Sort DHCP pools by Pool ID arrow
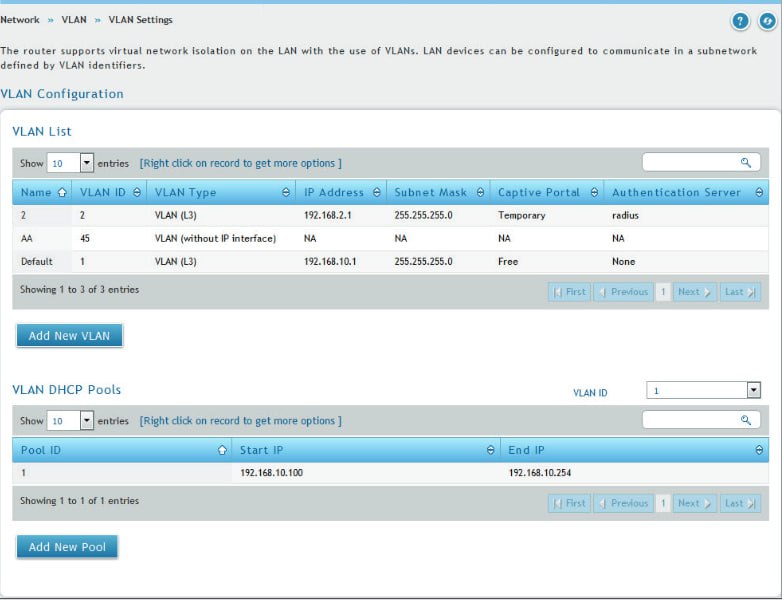This screenshot has width=782, height=600. click(x=222, y=450)
